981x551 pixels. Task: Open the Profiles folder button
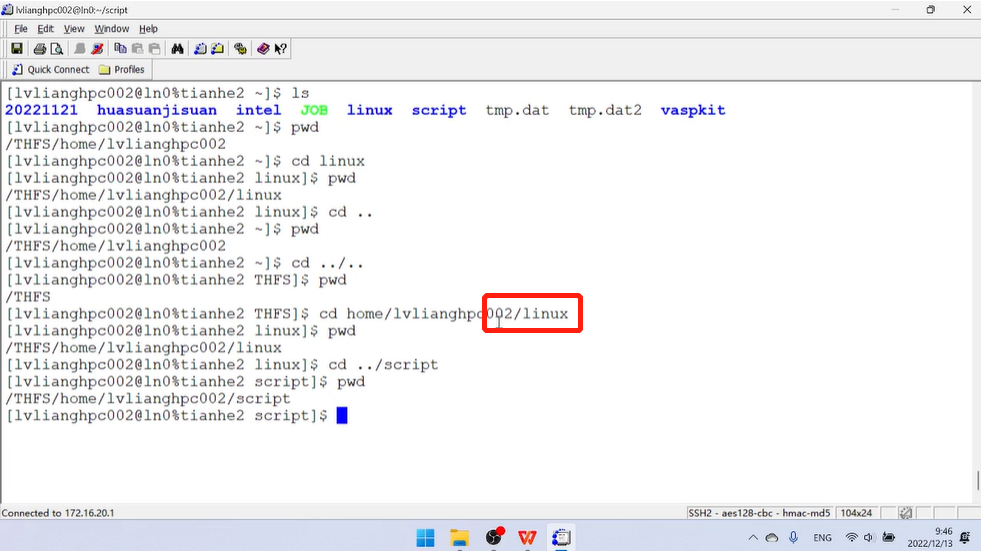[x=121, y=69]
